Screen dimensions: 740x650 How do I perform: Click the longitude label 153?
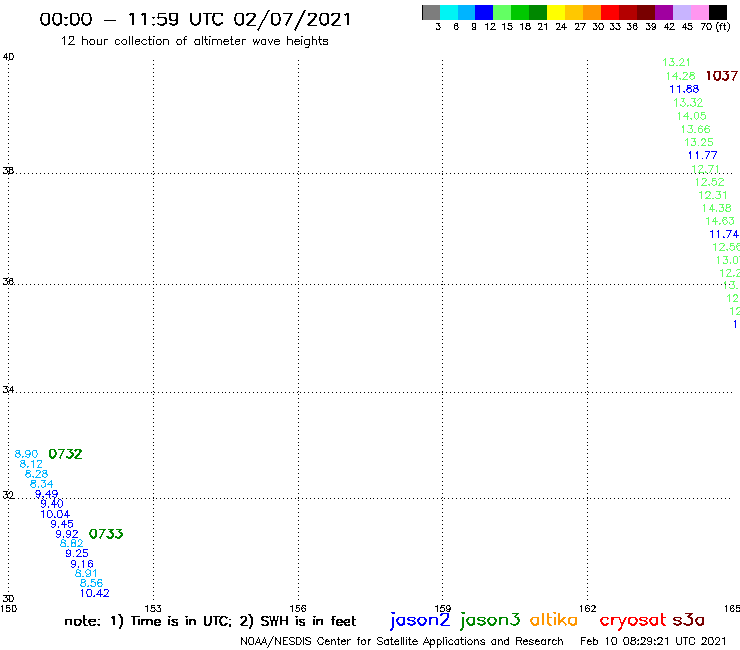(153, 608)
